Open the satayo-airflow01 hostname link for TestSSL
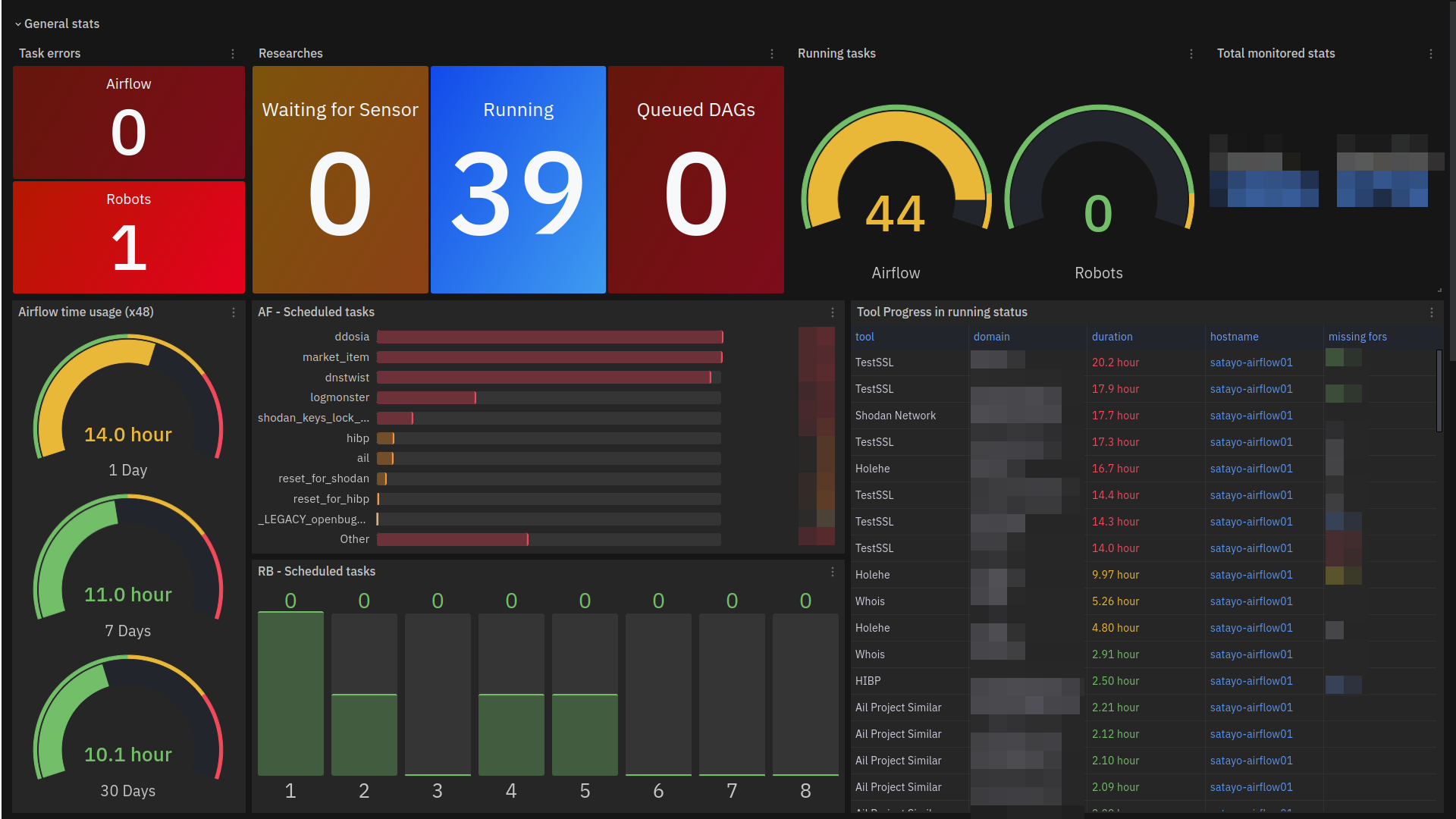This screenshot has width=1456, height=819. pyautogui.click(x=1251, y=362)
